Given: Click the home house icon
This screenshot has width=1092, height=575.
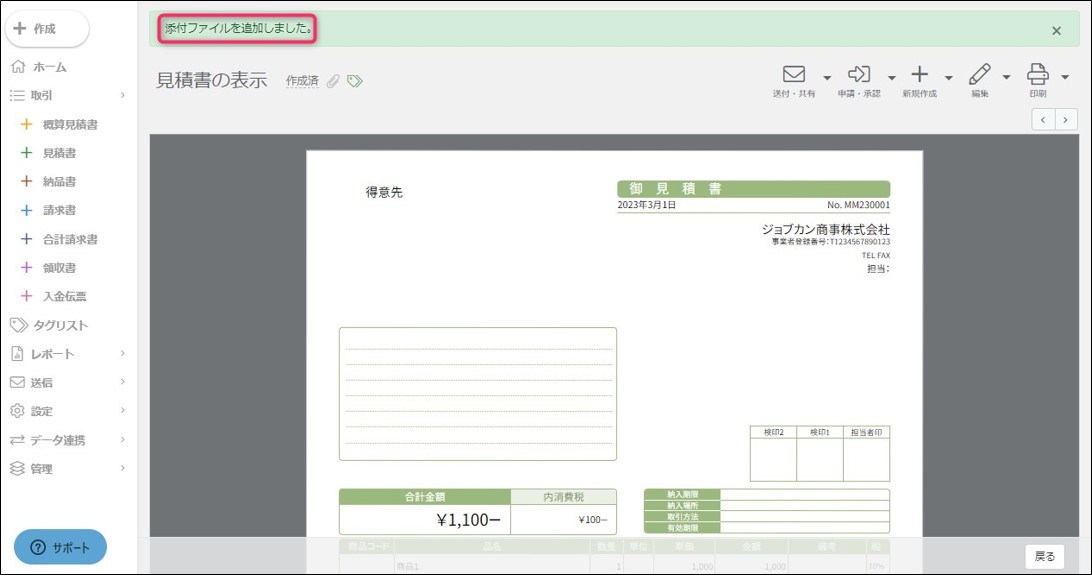Looking at the screenshot, I should point(18,67).
